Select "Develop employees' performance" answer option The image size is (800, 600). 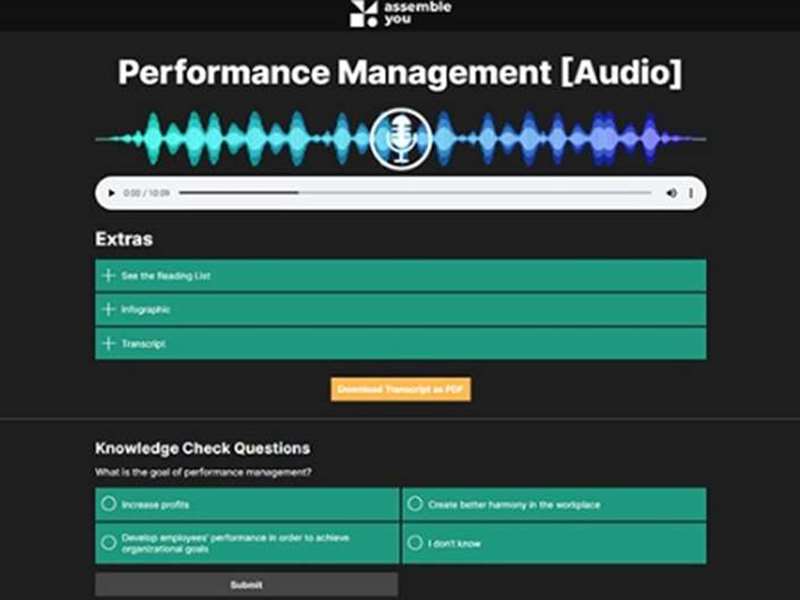click(109, 543)
